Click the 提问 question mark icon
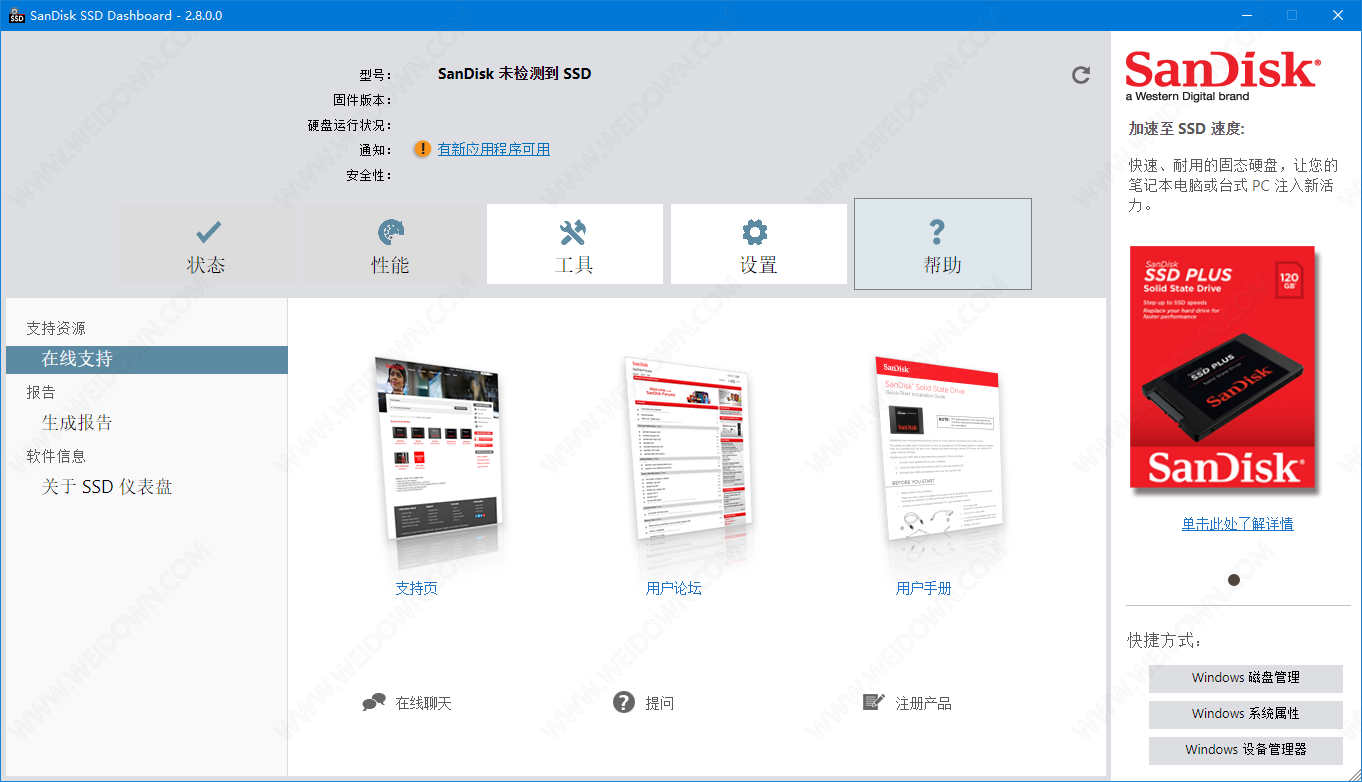The height and width of the screenshot is (782, 1362). tap(624, 703)
